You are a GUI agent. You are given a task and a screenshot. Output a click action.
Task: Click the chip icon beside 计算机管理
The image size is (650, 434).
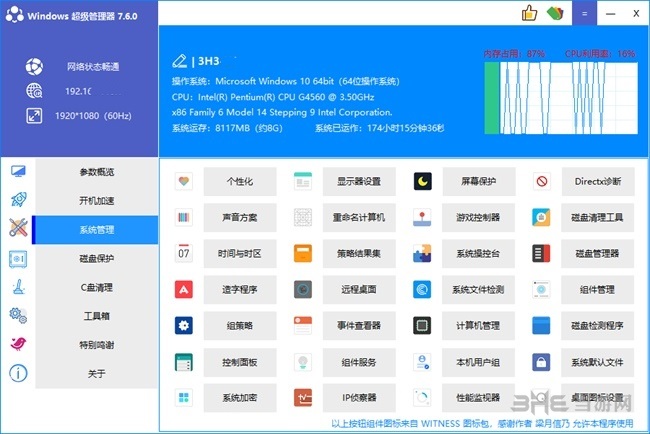click(x=422, y=325)
